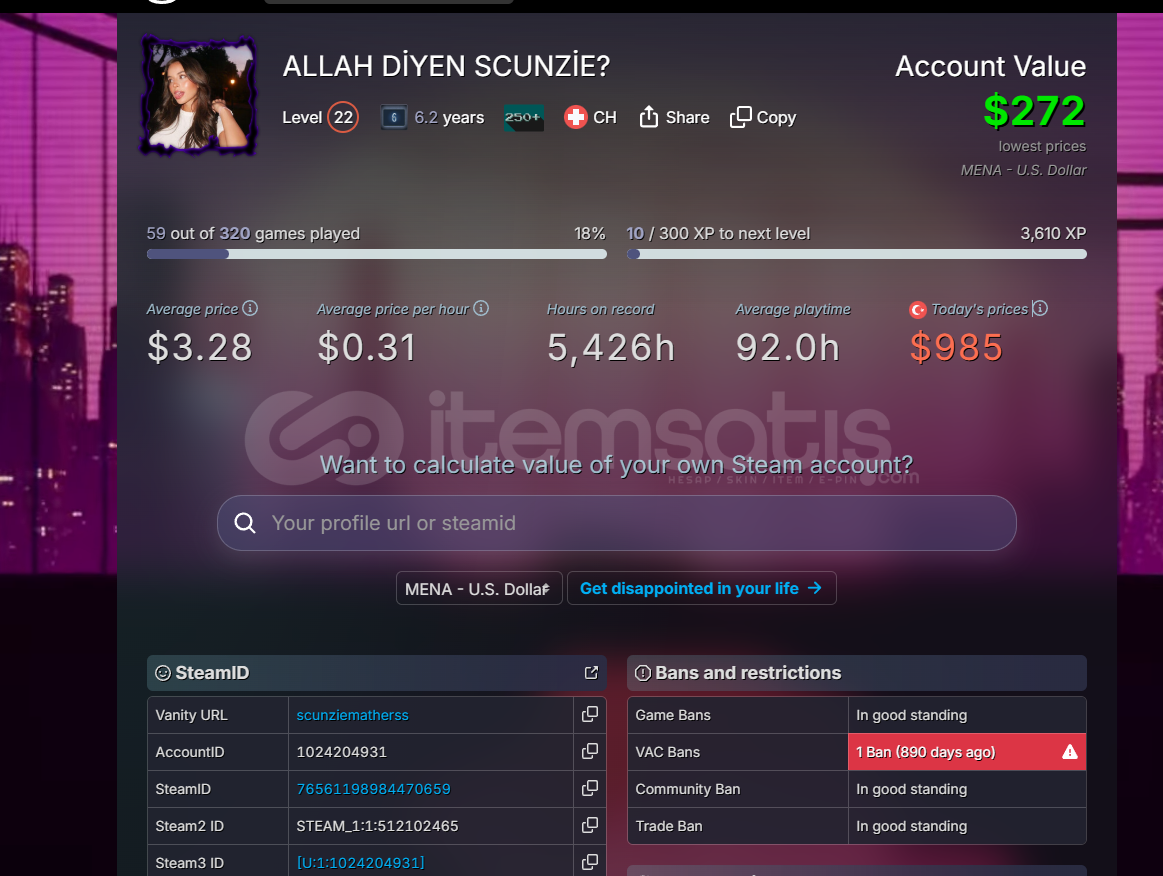
Task: Click the search magnifier icon
Action: [x=245, y=523]
